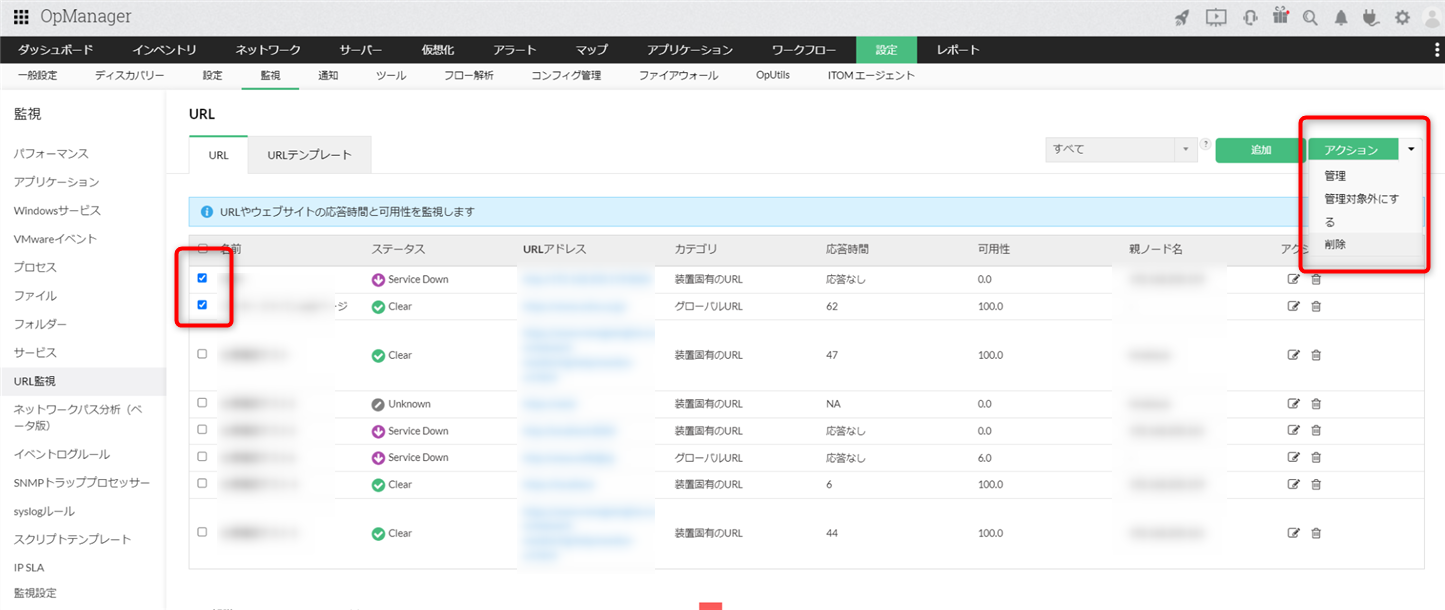Choose 管理 from the action menu
This screenshot has height=610, width=1445.
1334,176
